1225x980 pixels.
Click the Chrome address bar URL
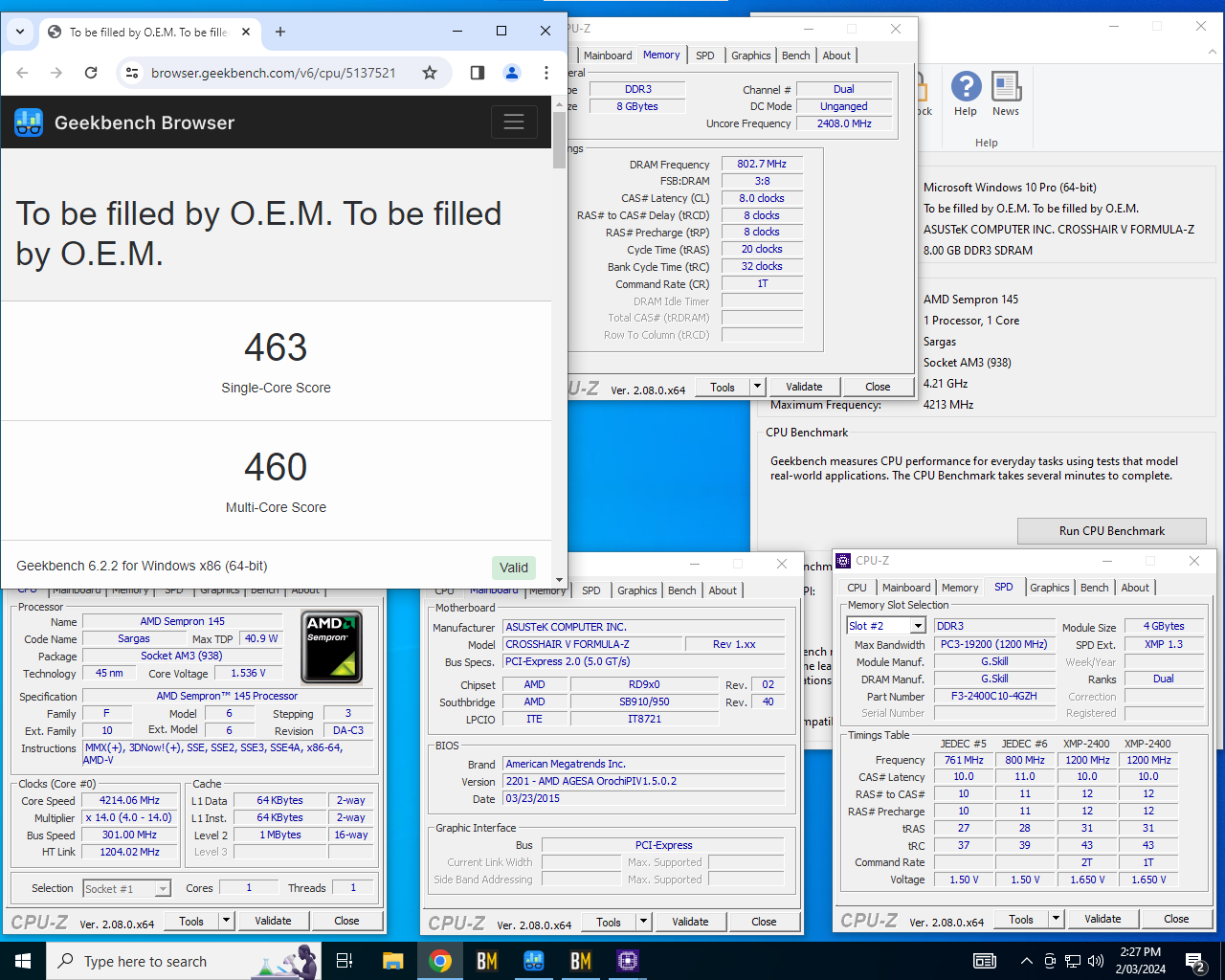273,73
